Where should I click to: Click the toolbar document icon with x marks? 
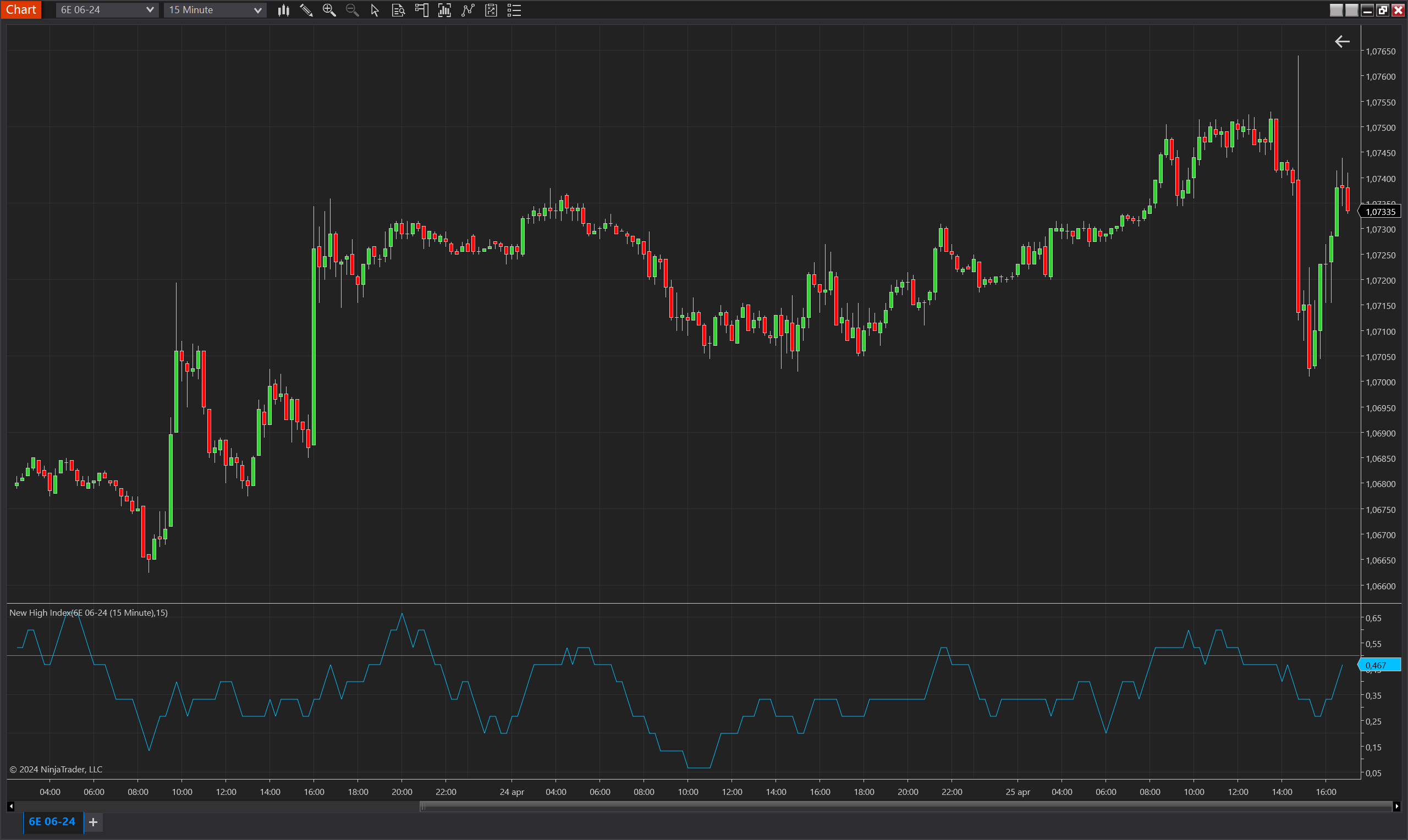[491, 10]
